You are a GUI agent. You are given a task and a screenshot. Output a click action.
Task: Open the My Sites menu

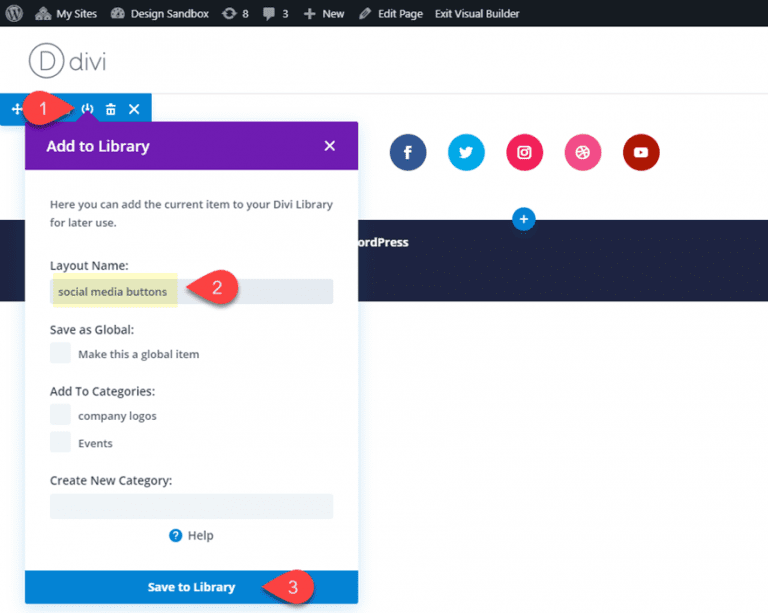pyautogui.click(x=68, y=14)
